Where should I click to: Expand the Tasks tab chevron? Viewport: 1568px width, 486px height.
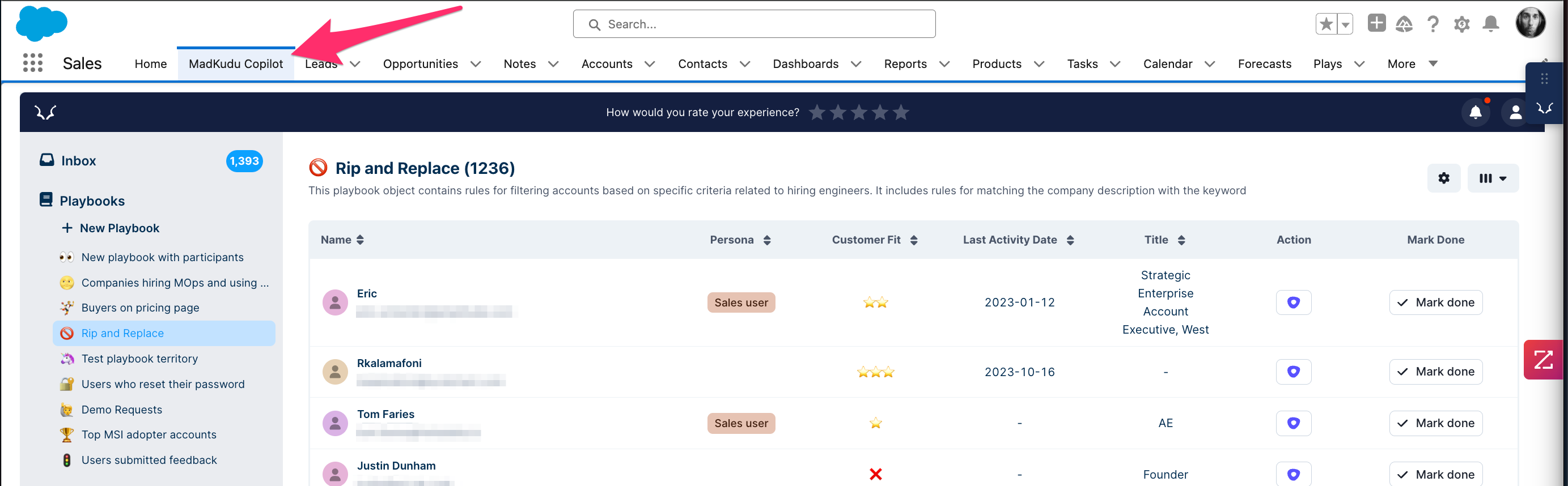pyautogui.click(x=1115, y=64)
